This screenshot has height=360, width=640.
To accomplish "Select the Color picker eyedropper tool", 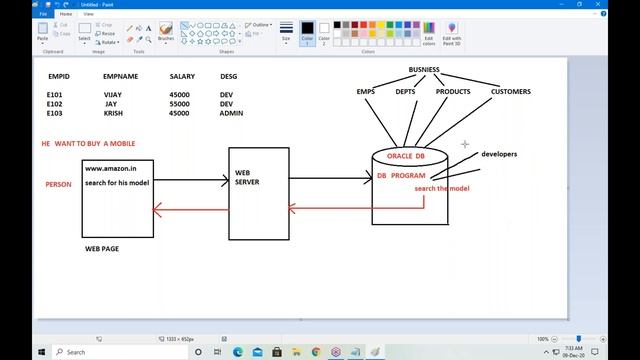I will [139, 39].
